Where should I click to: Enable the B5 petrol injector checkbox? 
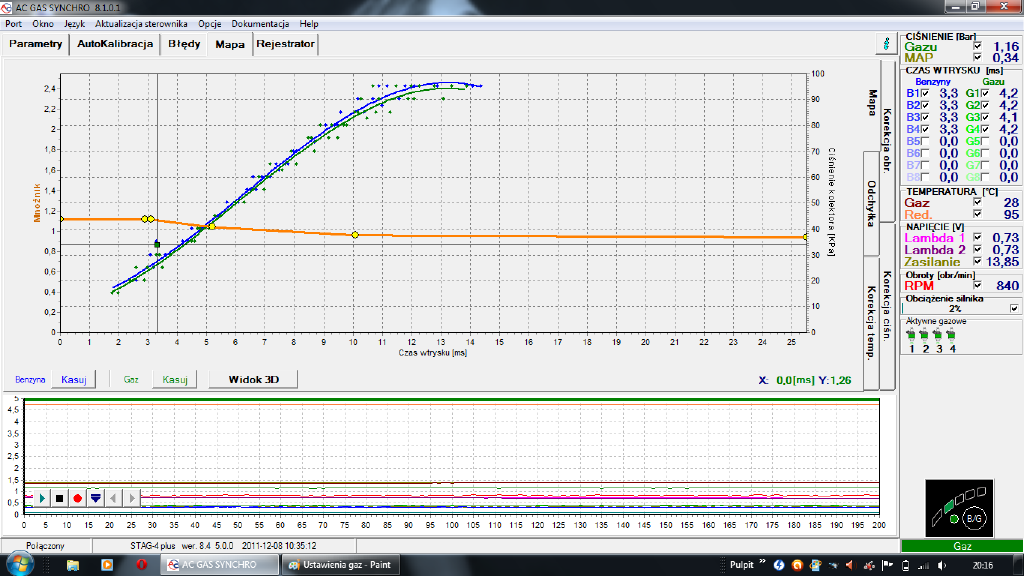pyautogui.click(x=925, y=141)
